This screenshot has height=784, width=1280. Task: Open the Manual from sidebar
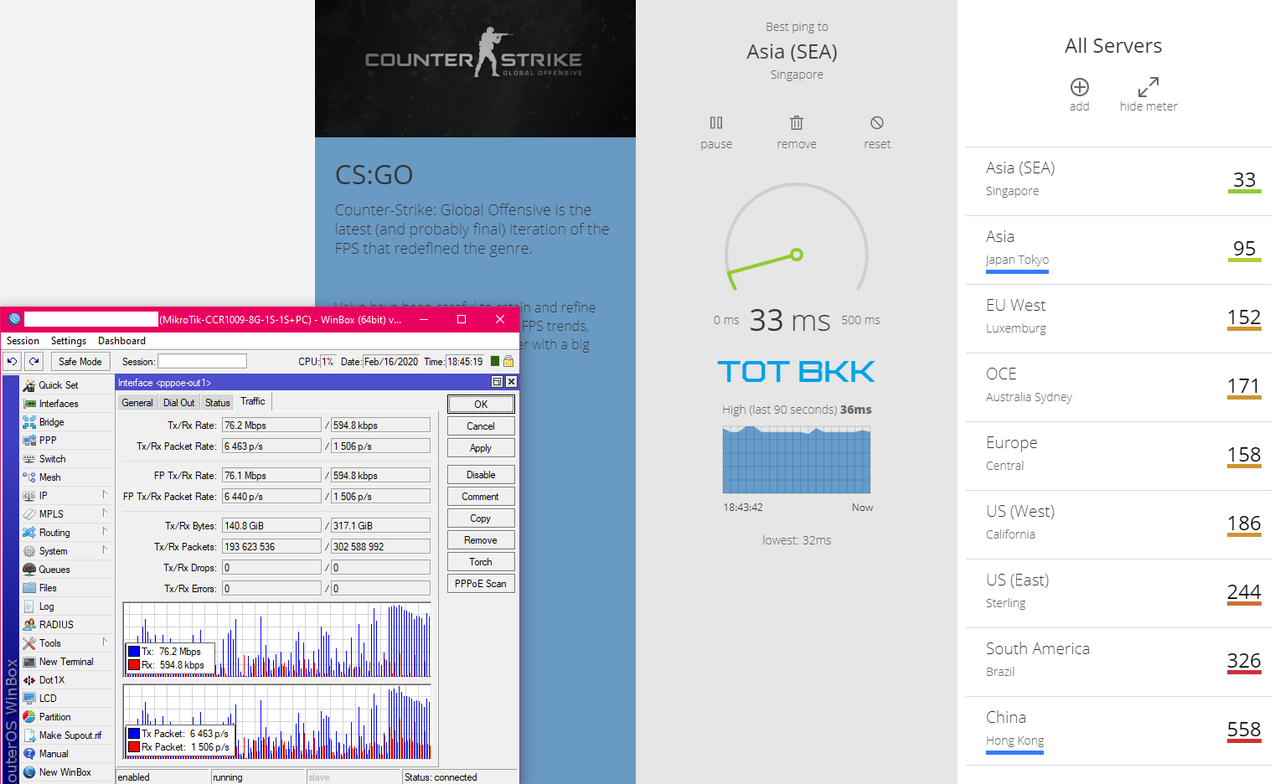point(53,753)
